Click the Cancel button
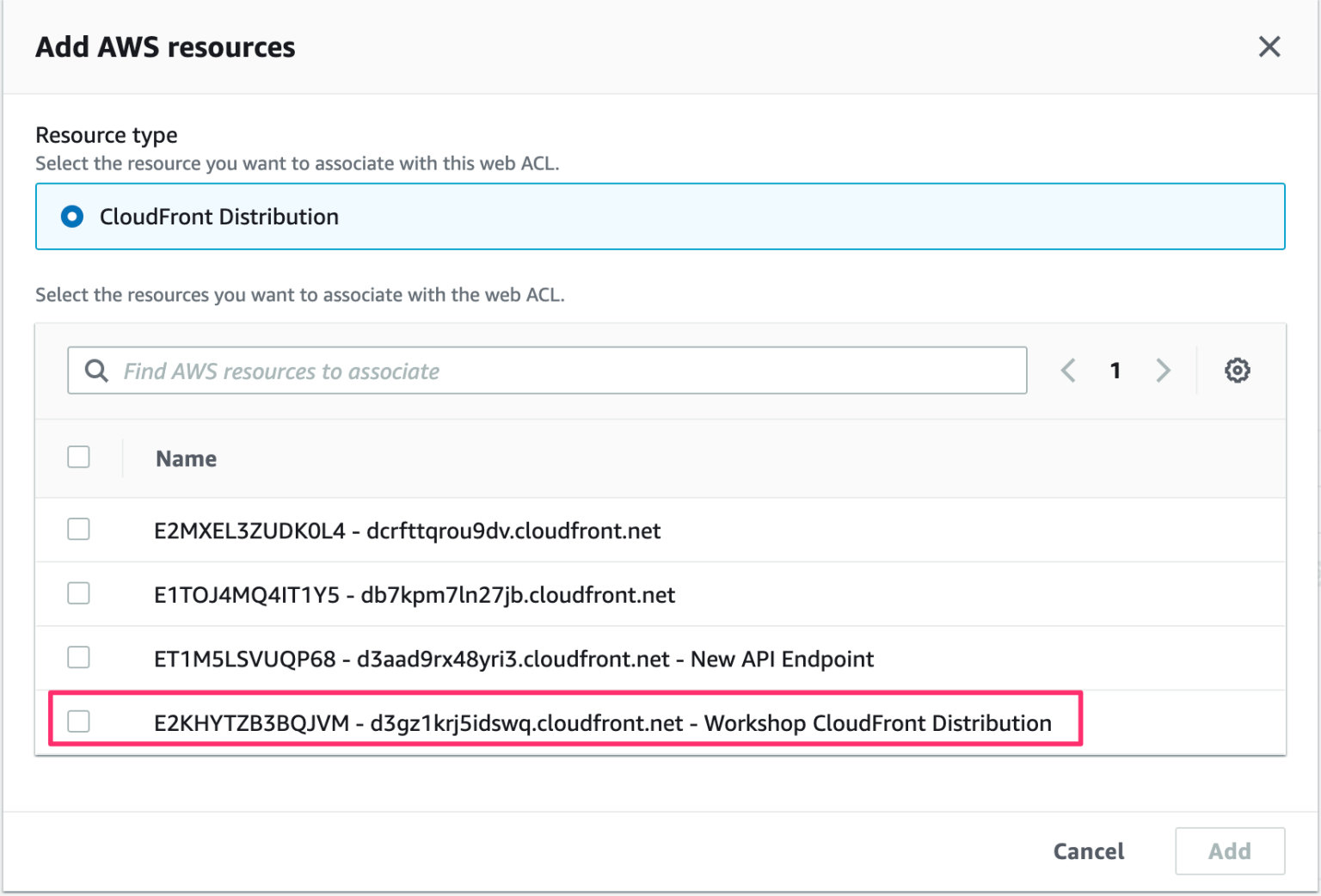 1088,850
